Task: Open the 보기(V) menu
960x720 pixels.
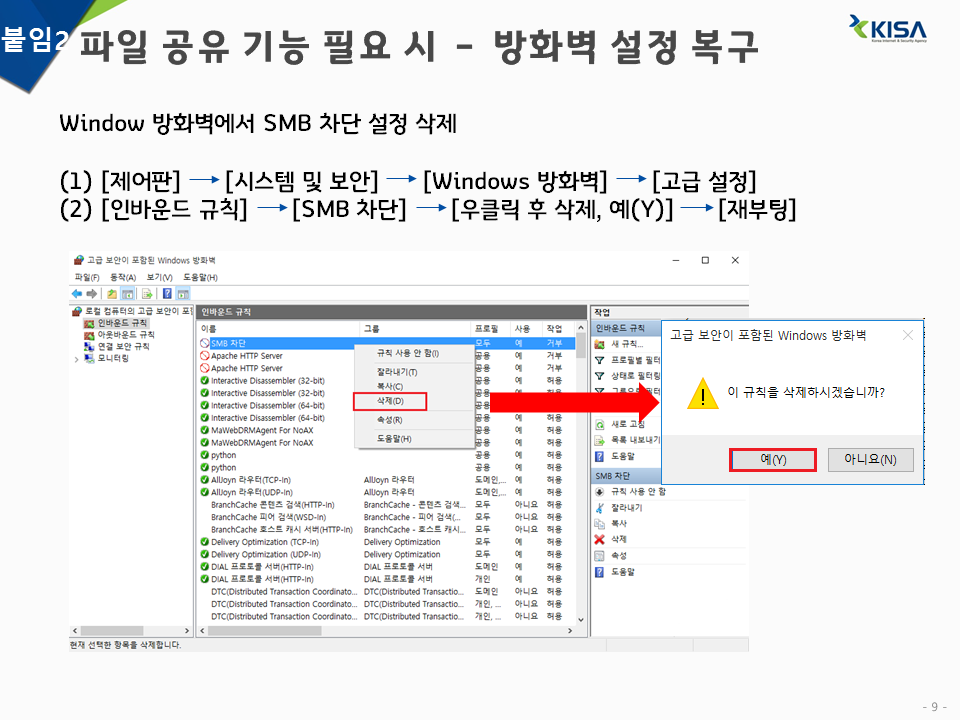Action: click(159, 277)
